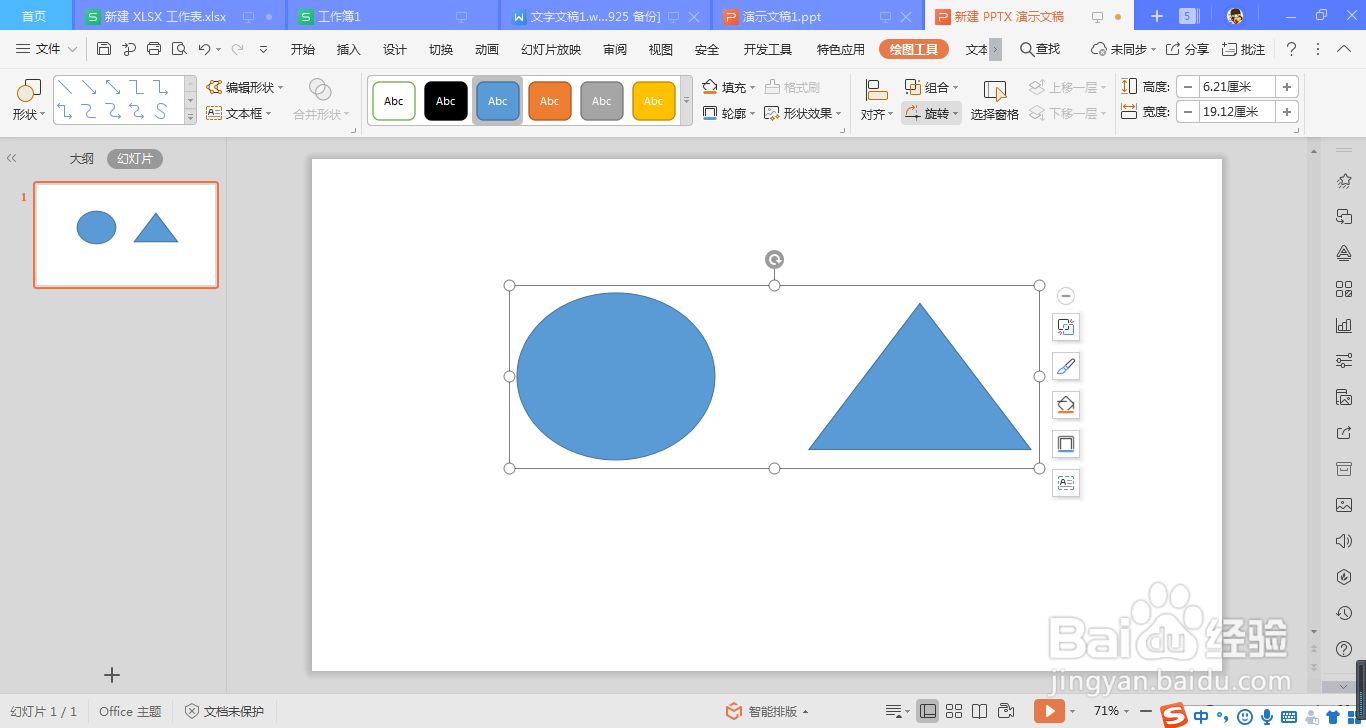Open the 文件 file menu

(47, 49)
